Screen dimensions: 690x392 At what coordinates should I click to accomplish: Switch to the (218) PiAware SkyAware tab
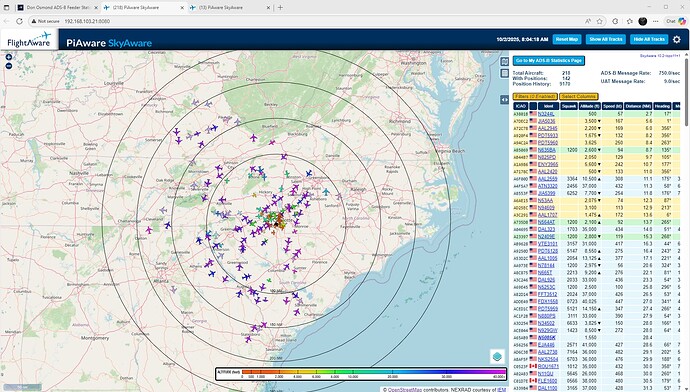pyautogui.click(x=143, y=7)
